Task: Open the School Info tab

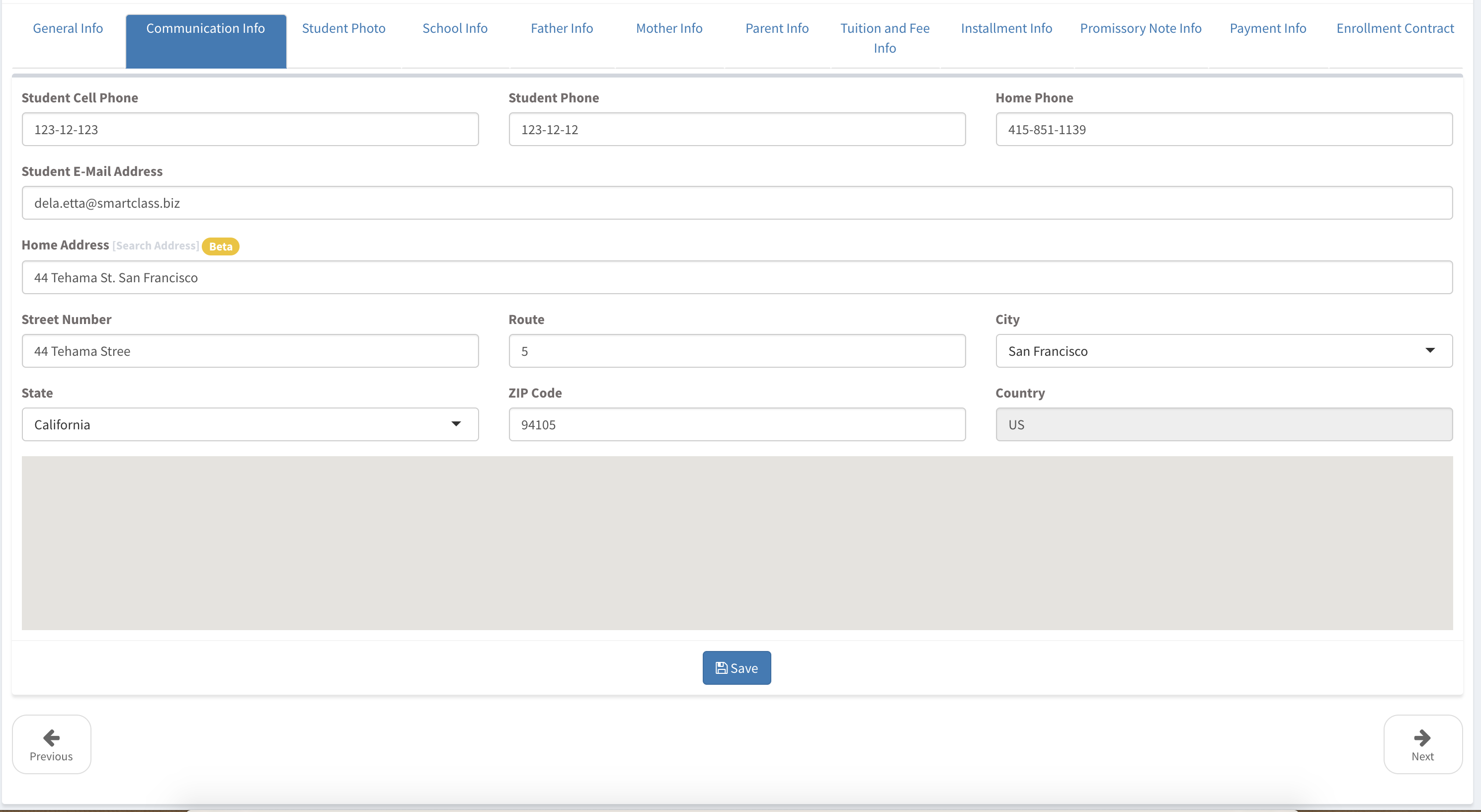Action: 455,28
